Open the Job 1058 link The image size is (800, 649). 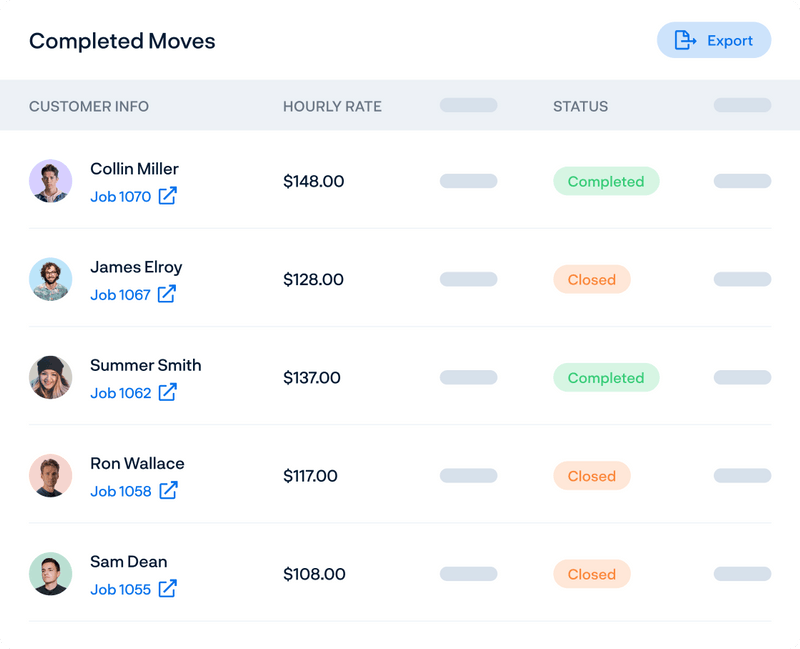tap(120, 491)
